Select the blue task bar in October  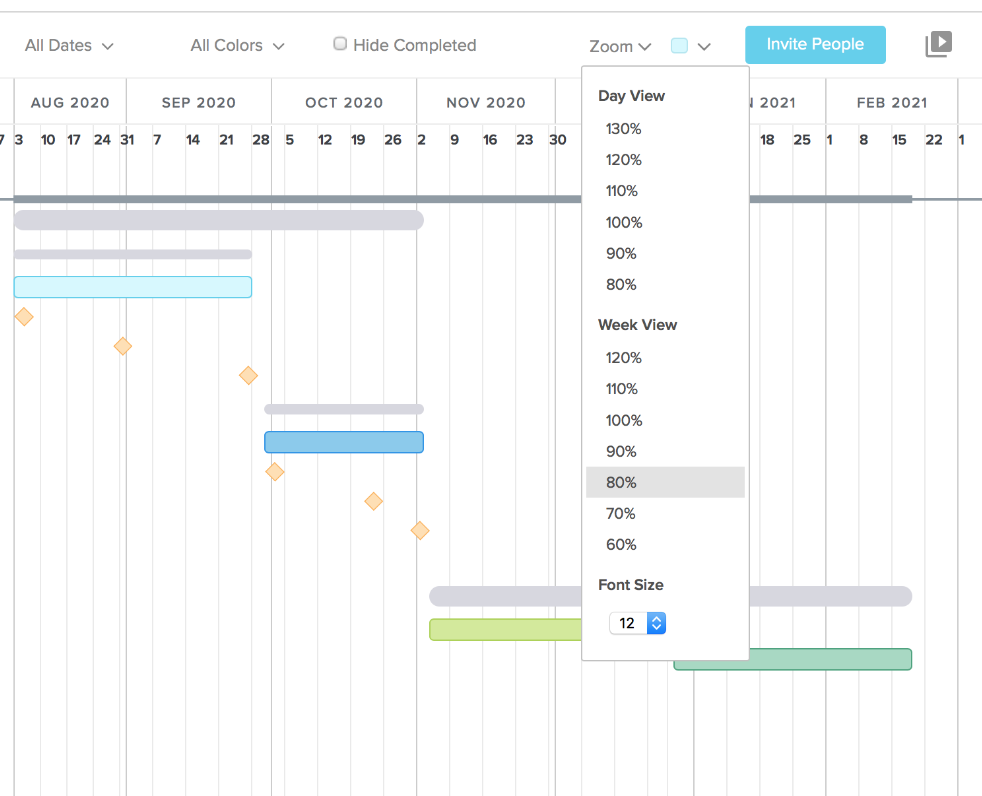[344, 442]
